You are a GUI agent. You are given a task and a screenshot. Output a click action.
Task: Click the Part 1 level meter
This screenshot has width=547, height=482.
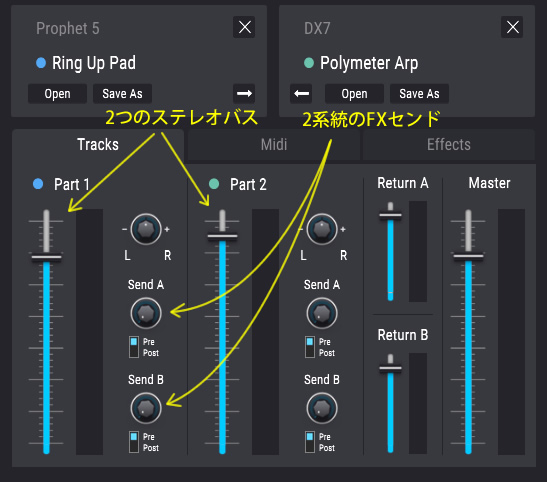[x=89, y=332]
